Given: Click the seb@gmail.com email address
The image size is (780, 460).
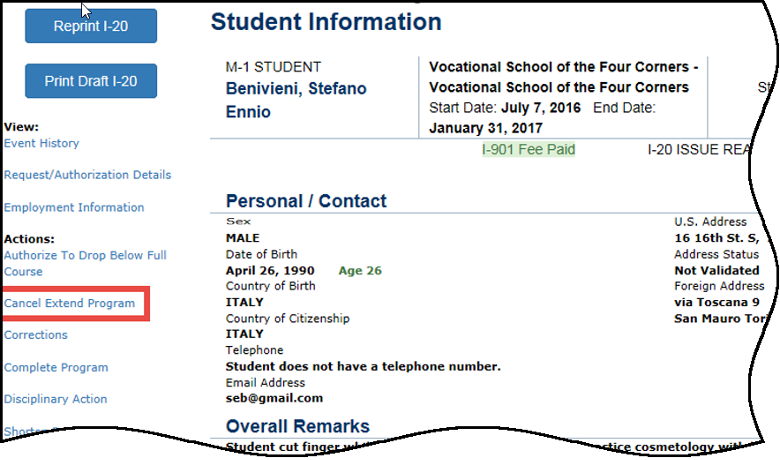Looking at the screenshot, I should point(274,398).
